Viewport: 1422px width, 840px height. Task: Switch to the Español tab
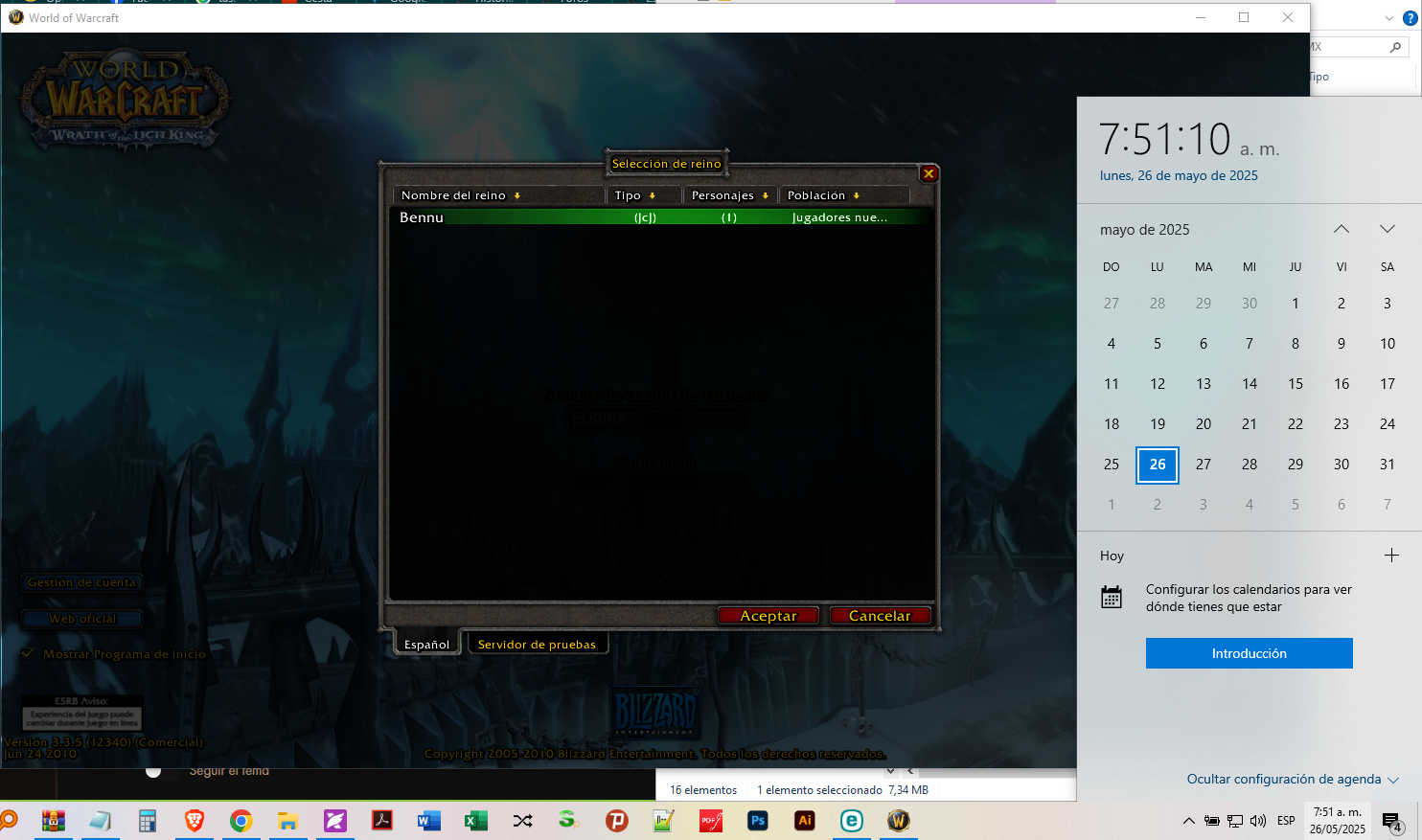(x=426, y=645)
